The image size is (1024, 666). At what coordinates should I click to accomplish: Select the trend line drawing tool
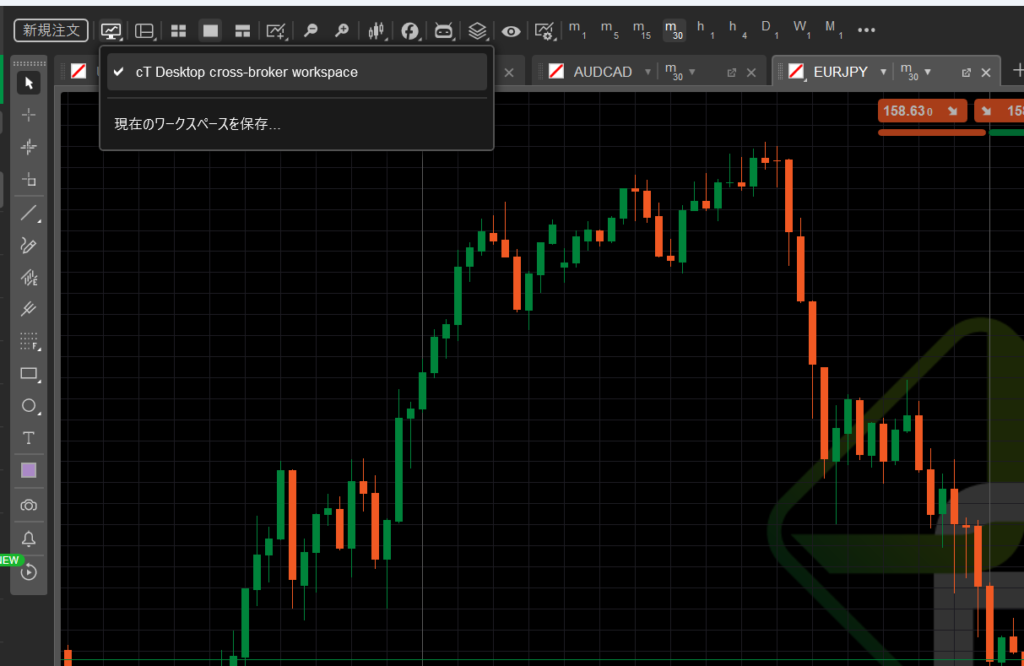[29, 213]
